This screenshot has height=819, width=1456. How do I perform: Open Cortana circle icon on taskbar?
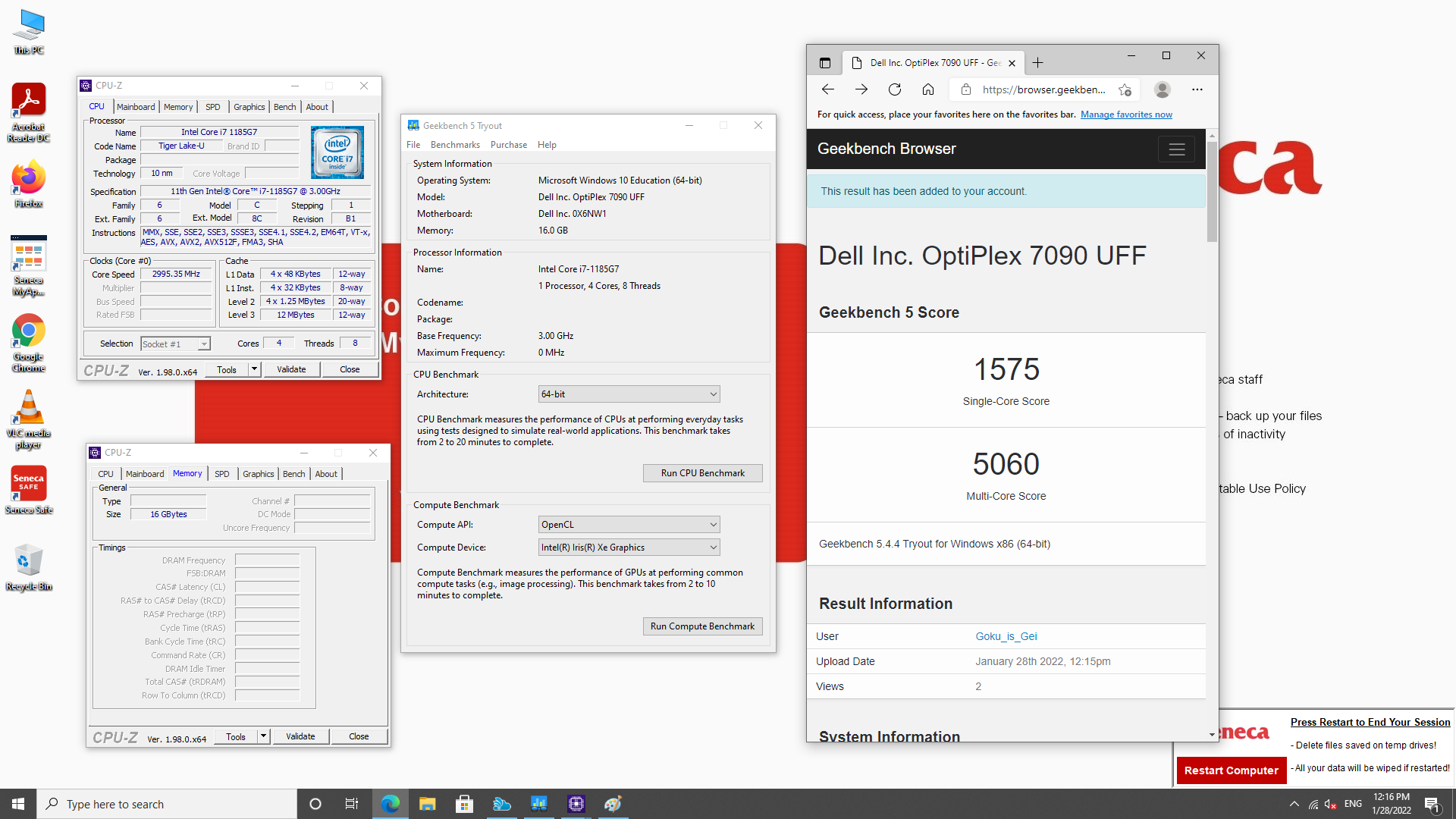(315, 804)
